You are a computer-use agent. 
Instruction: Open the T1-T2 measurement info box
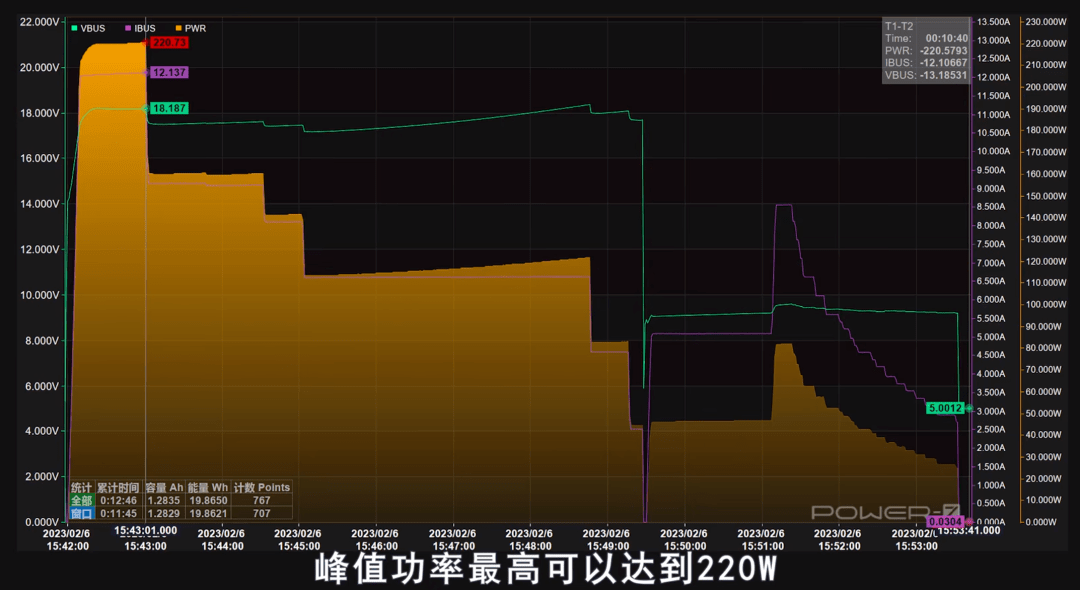click(x=926, y=51)
